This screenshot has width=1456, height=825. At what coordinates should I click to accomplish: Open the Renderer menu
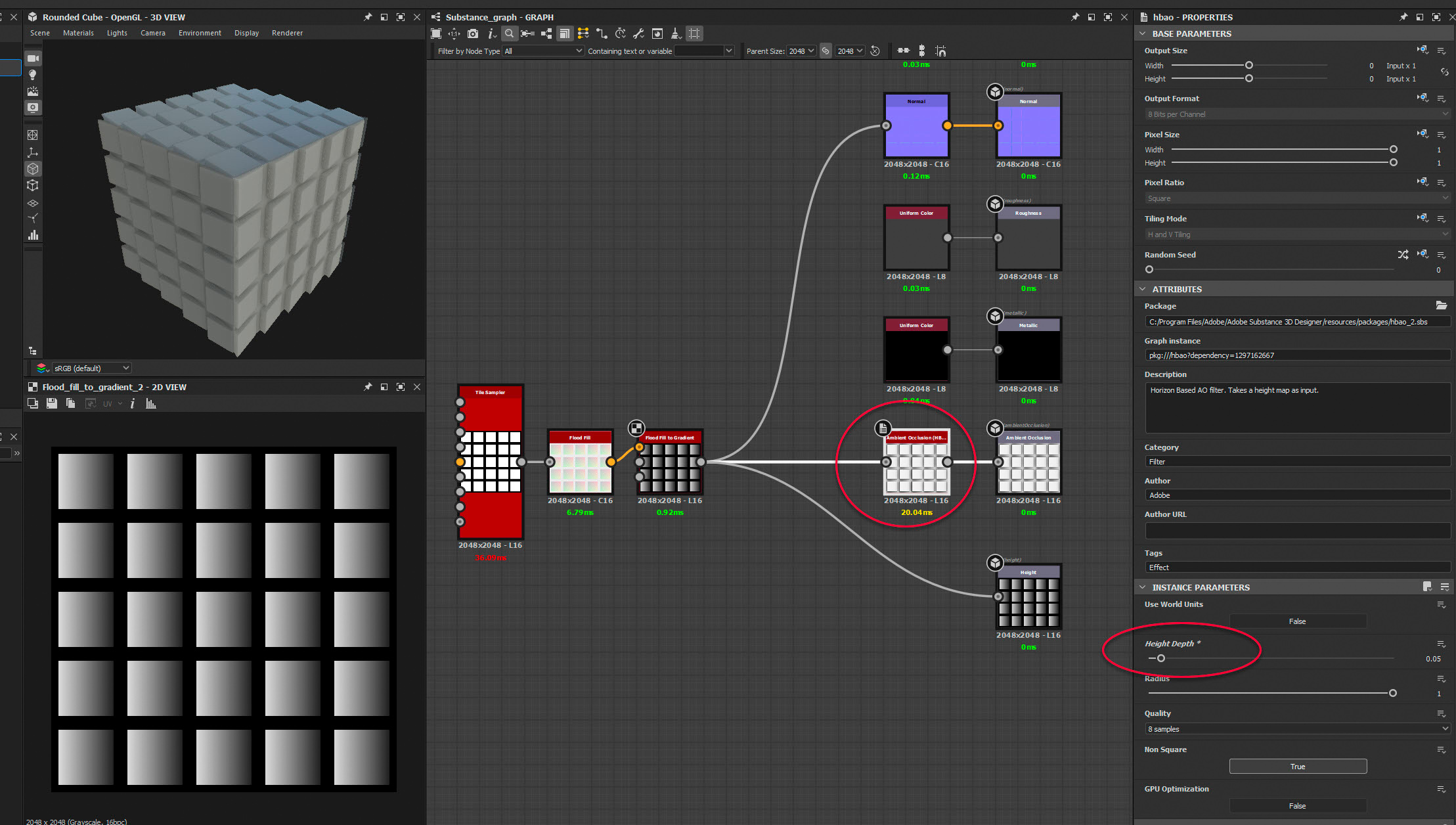(286, 33)
